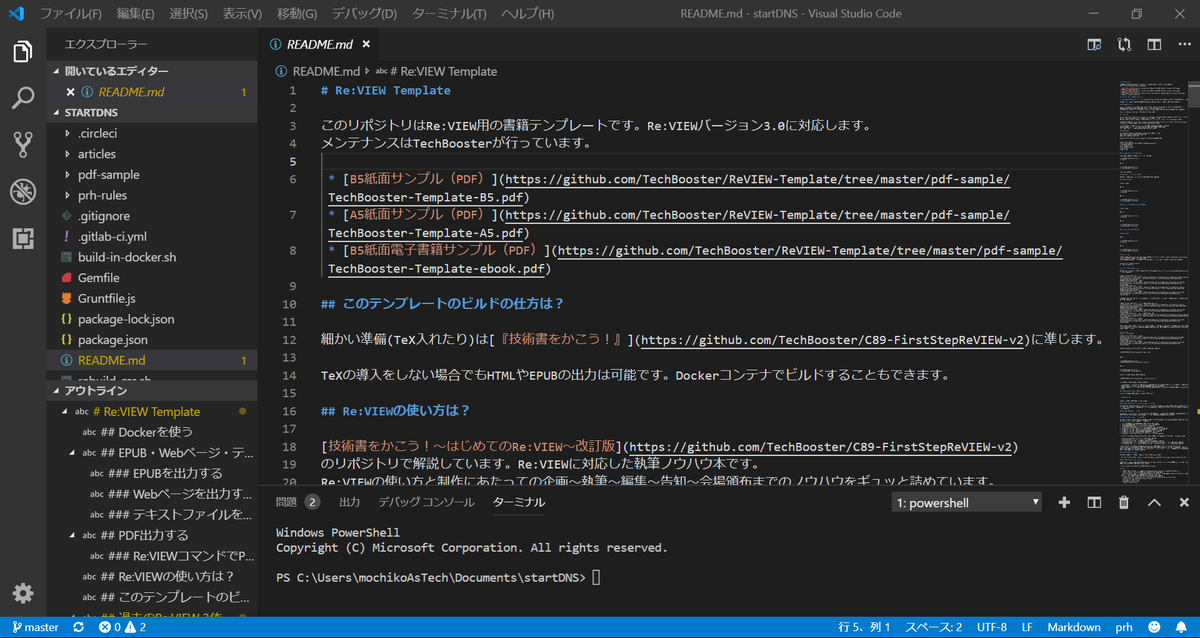Collapse the アウトライン section

point(151,391)
